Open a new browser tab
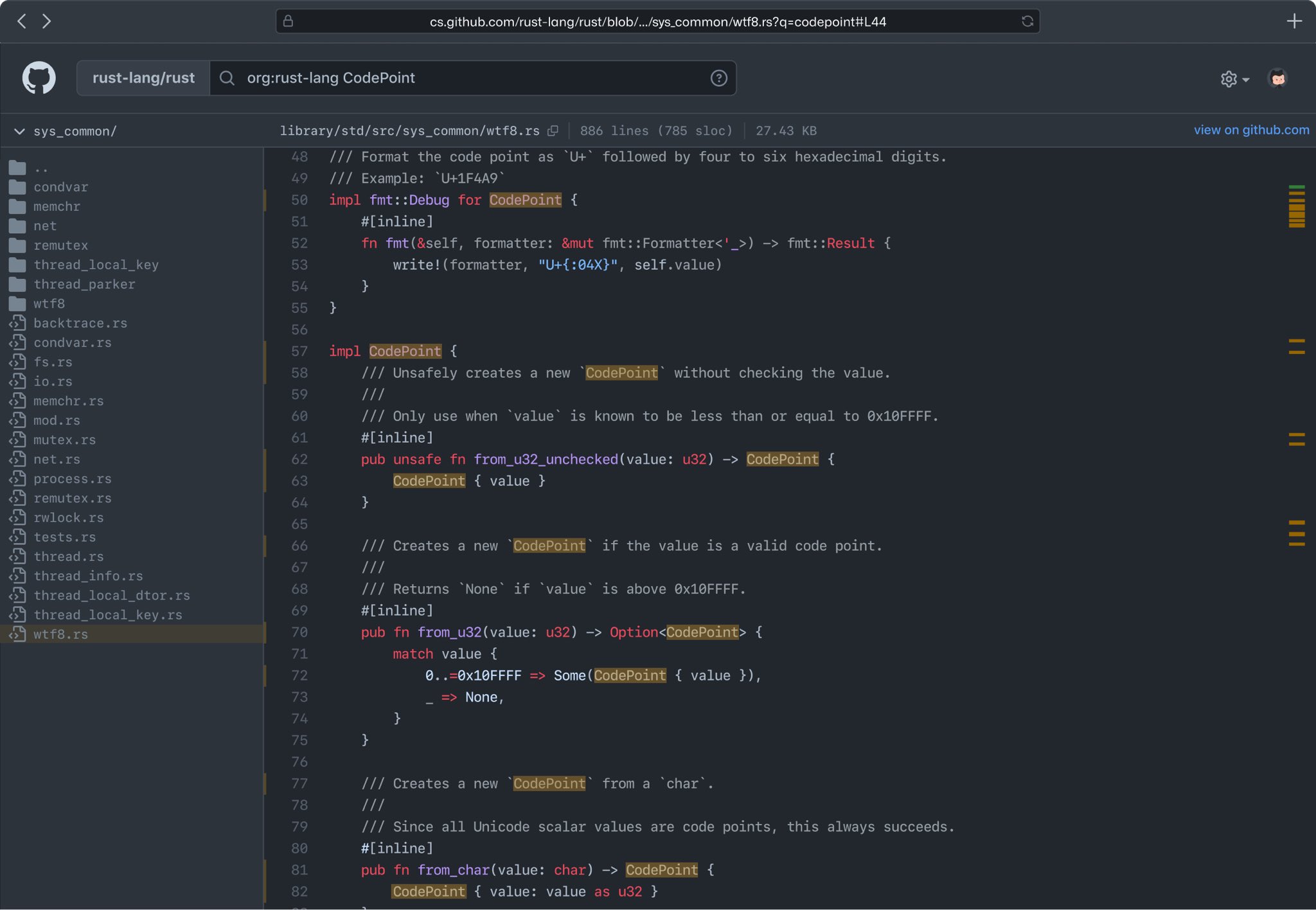 tap(1295, 21)
